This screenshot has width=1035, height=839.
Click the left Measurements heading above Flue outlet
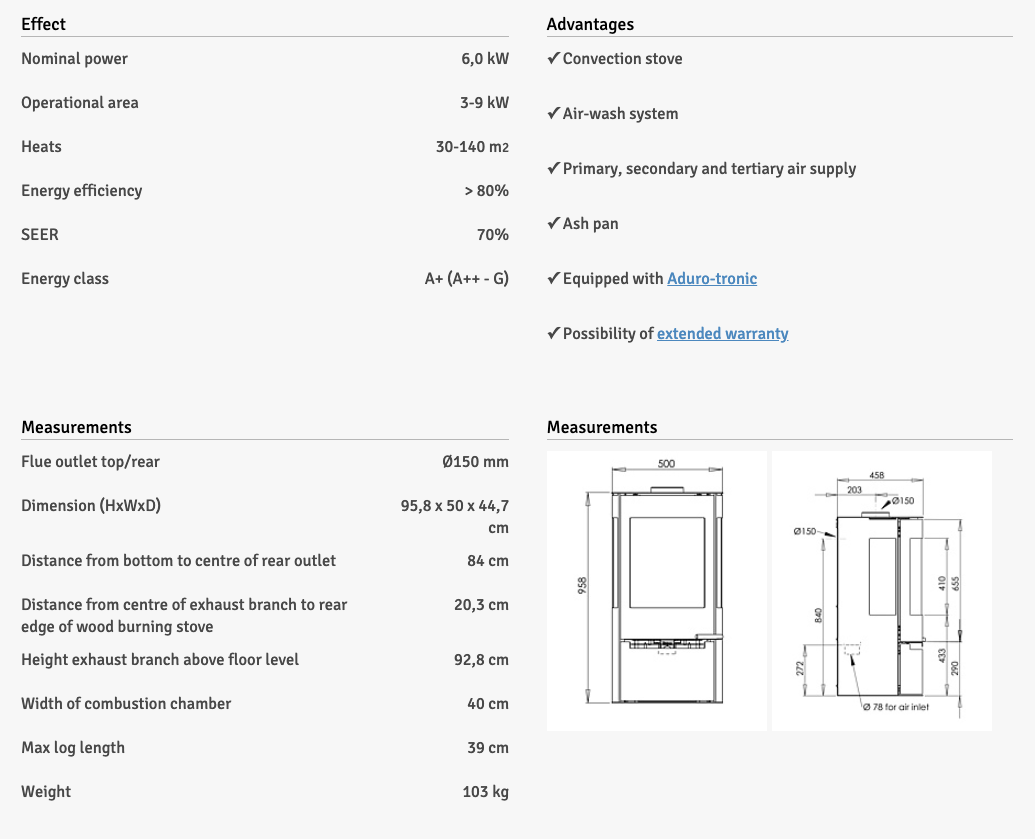(x=76, y=427)
